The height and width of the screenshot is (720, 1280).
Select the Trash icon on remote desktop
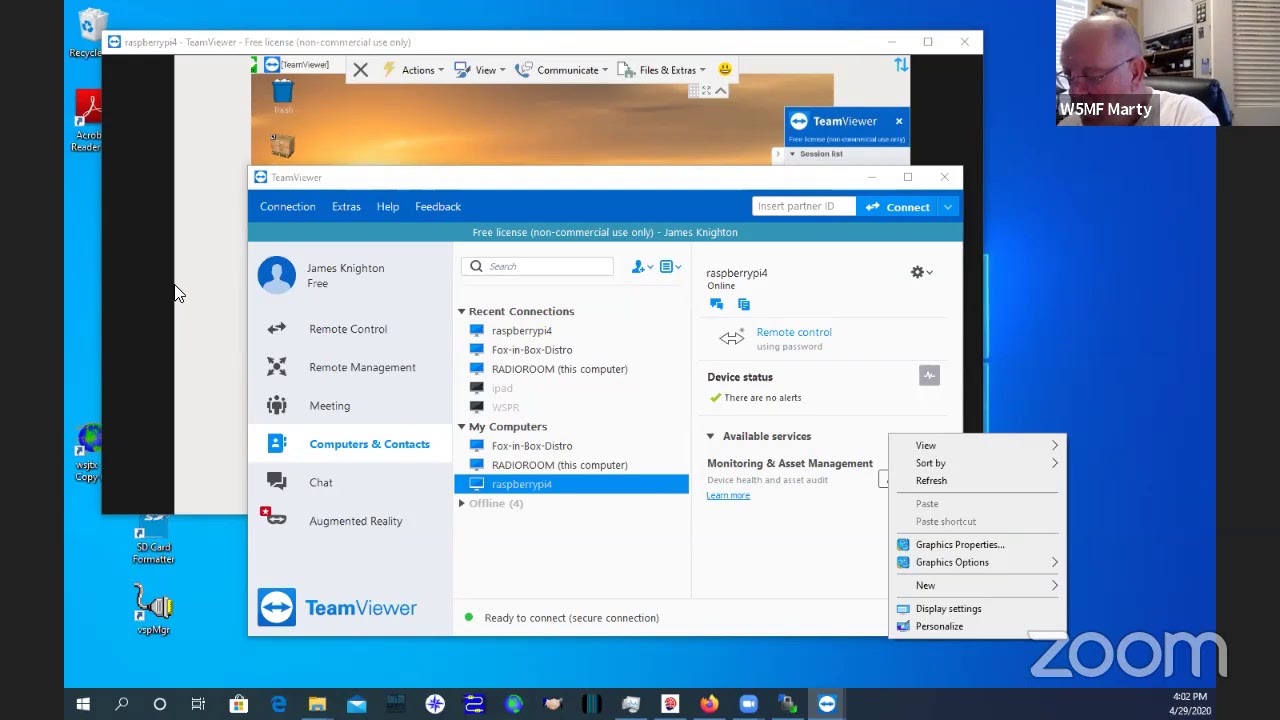pyautogui.click(x=283, y=97)
